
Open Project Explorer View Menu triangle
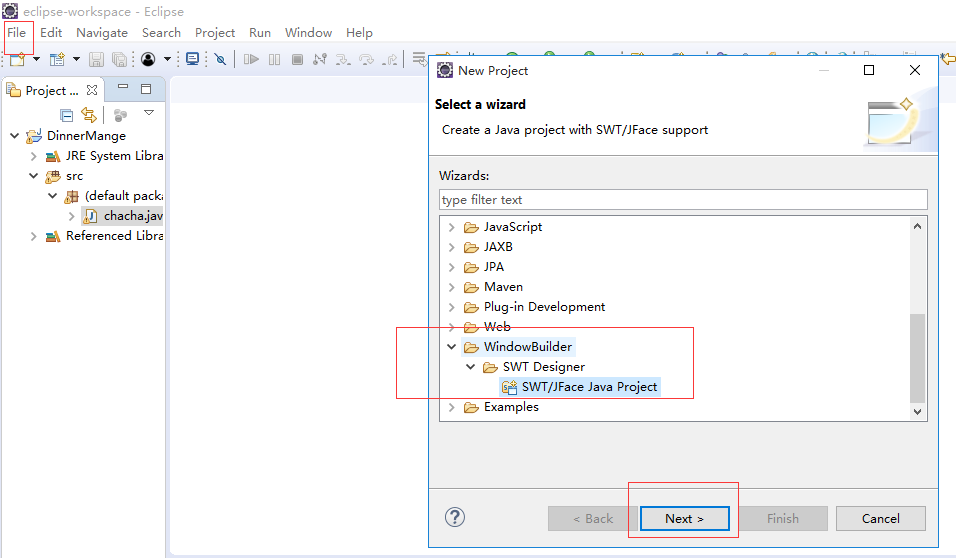pyautogui.click(x=149, y=113)
